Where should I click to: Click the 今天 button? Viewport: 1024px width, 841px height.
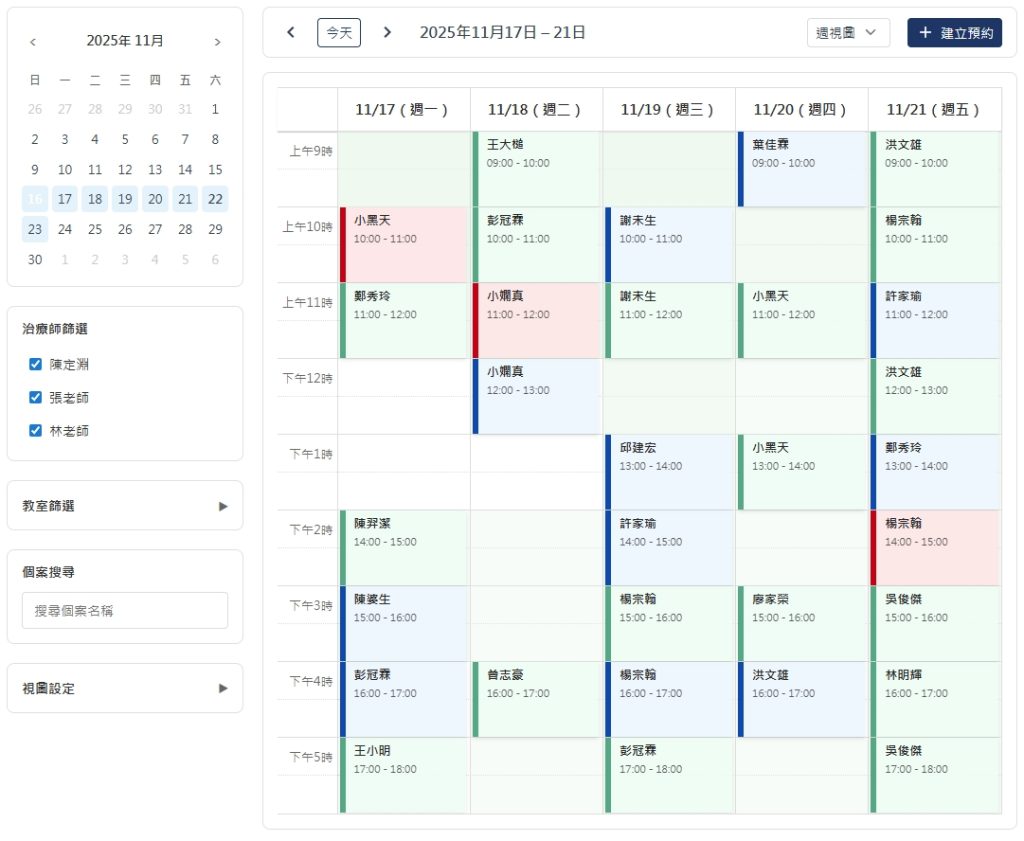point(339,32)
